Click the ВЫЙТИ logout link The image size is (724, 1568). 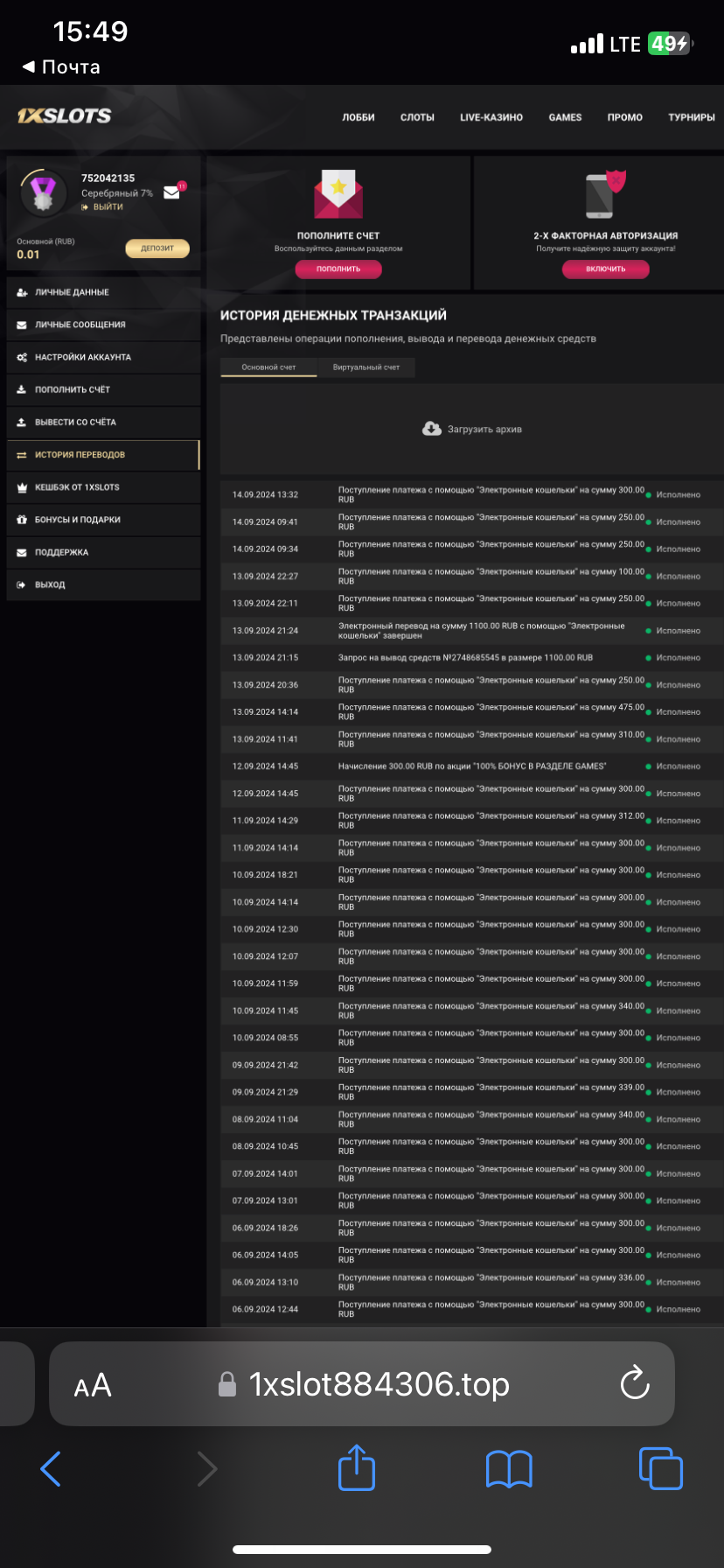108,207
